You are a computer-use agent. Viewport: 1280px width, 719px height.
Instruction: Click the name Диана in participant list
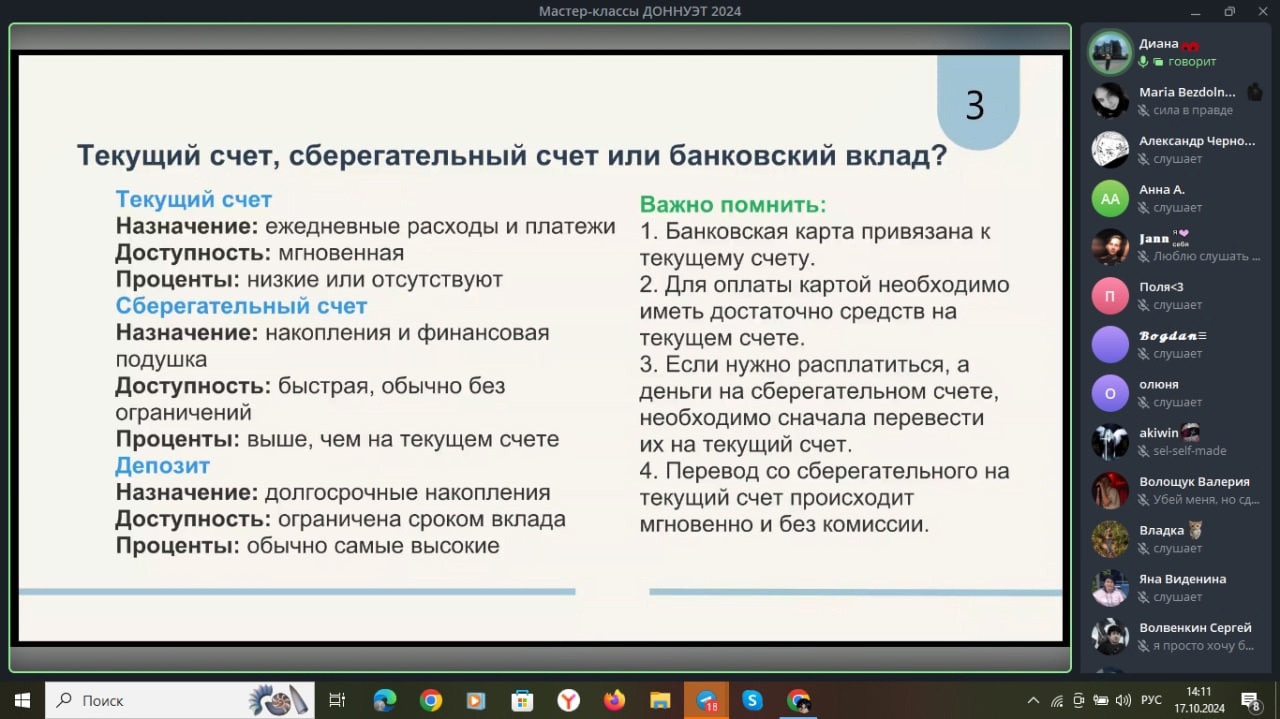(x=1158, y=44)
